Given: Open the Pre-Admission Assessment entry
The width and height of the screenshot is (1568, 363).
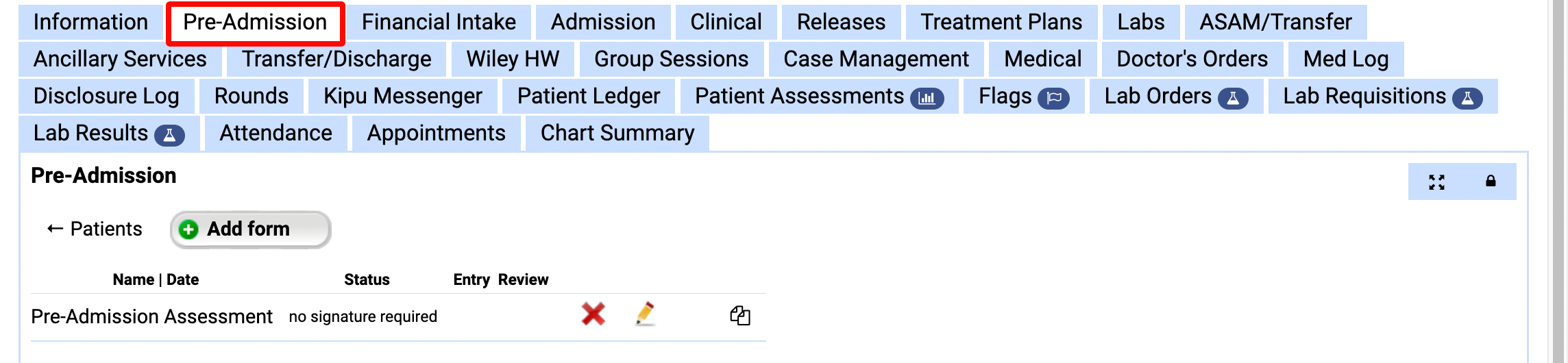Looking at the screenshot, I should (151, 316).
